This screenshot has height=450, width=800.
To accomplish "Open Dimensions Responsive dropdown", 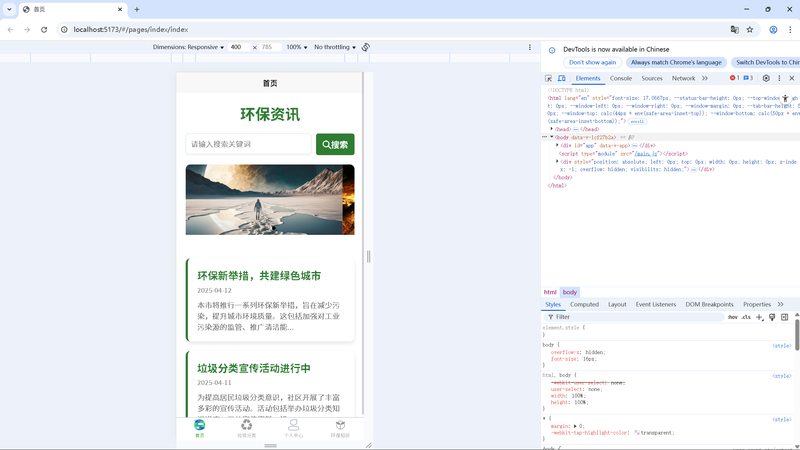I will click(188, 47).
